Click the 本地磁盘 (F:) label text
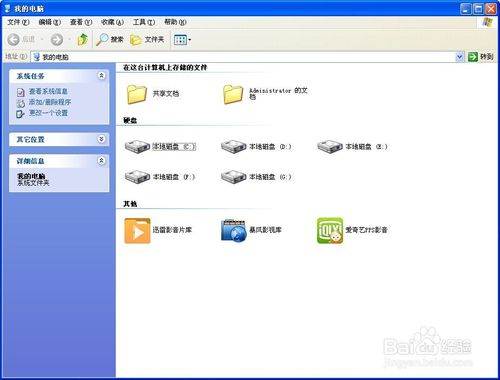Viewport: 500px width, 380px height. [x=174, y=177]
